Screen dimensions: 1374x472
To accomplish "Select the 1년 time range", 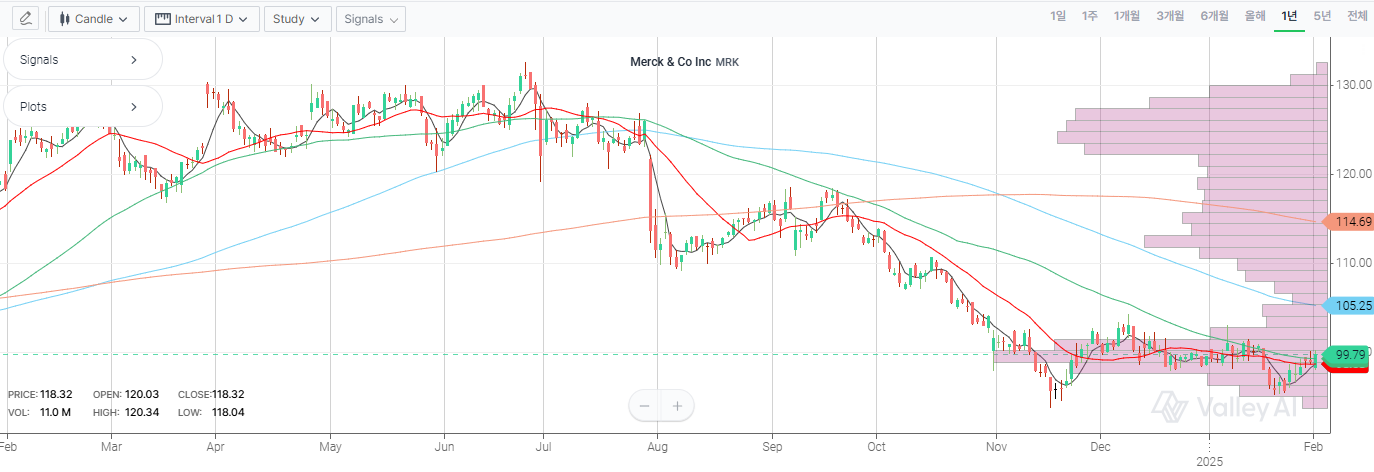I will click(x=1289, y=16).
